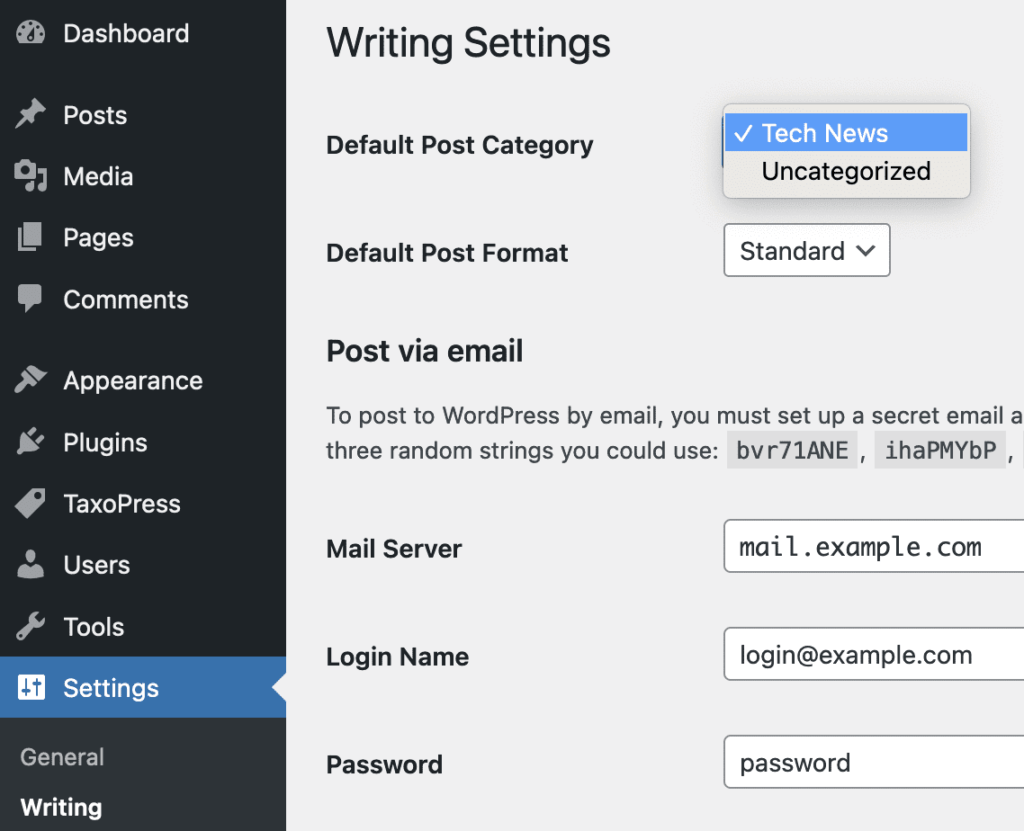Click the Posts pushpin icon
1024x831 pixels.
31,114
